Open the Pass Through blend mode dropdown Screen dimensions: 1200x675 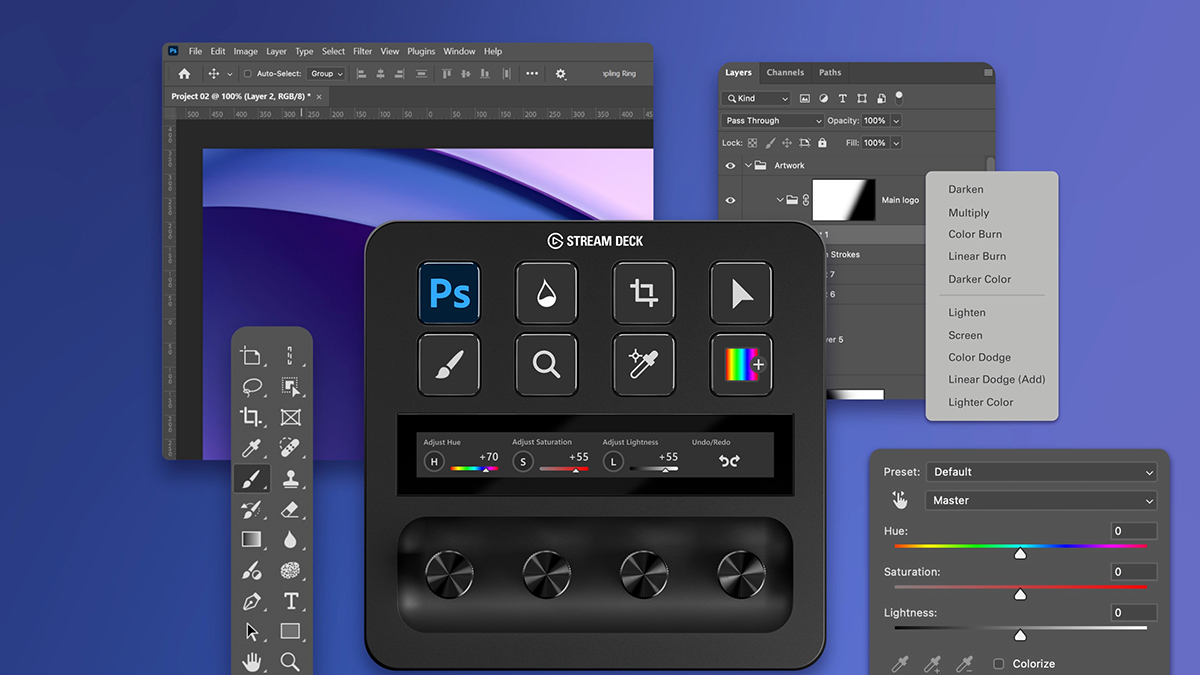772,120
